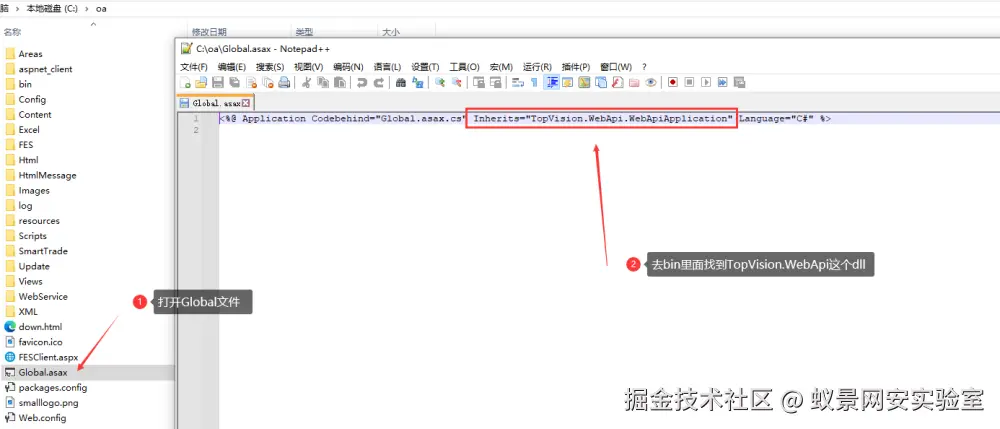Open the 搜索(S) menu
This screenshot has width=1000, height=429.
270,67
